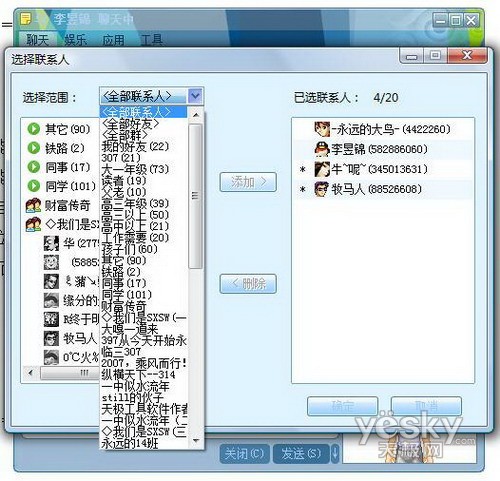Click the 添加 > button
The width and height of the screenshot is (500, 481).
point(248,182)
